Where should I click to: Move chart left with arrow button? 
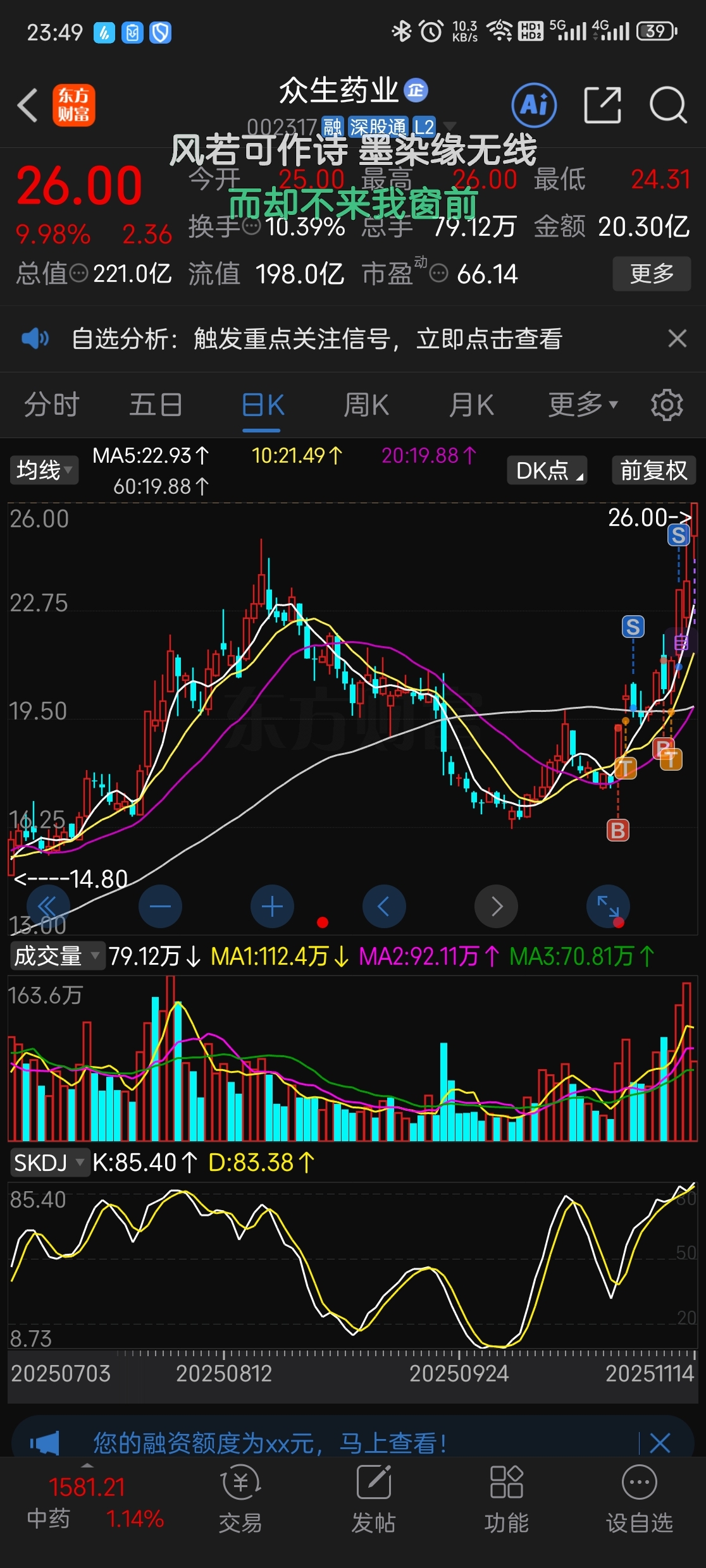384,906
